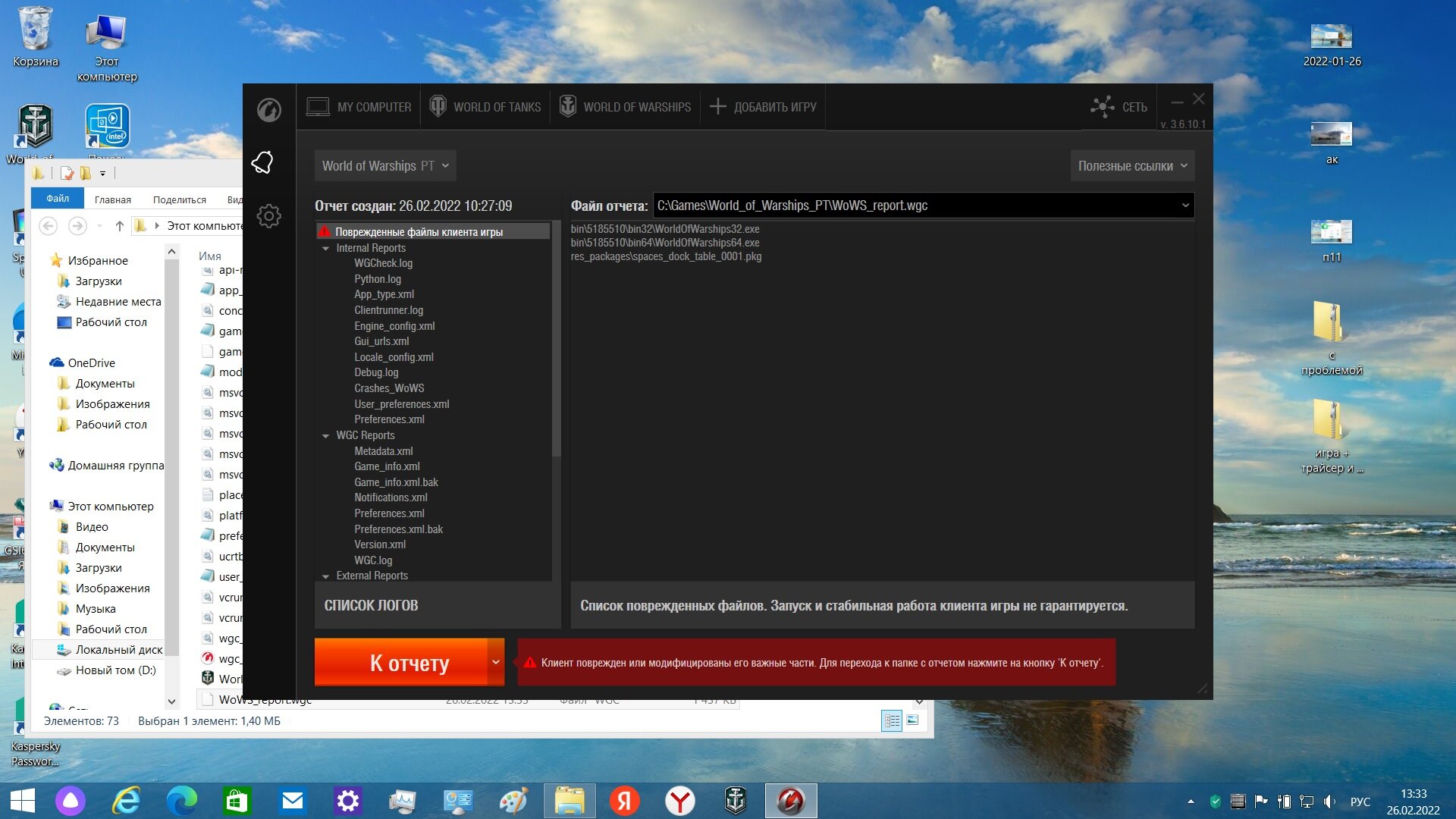Open Yandex Browser from the taskbar
The width and height of the screenshot is (1456, 819).
[x=680, y=801]
